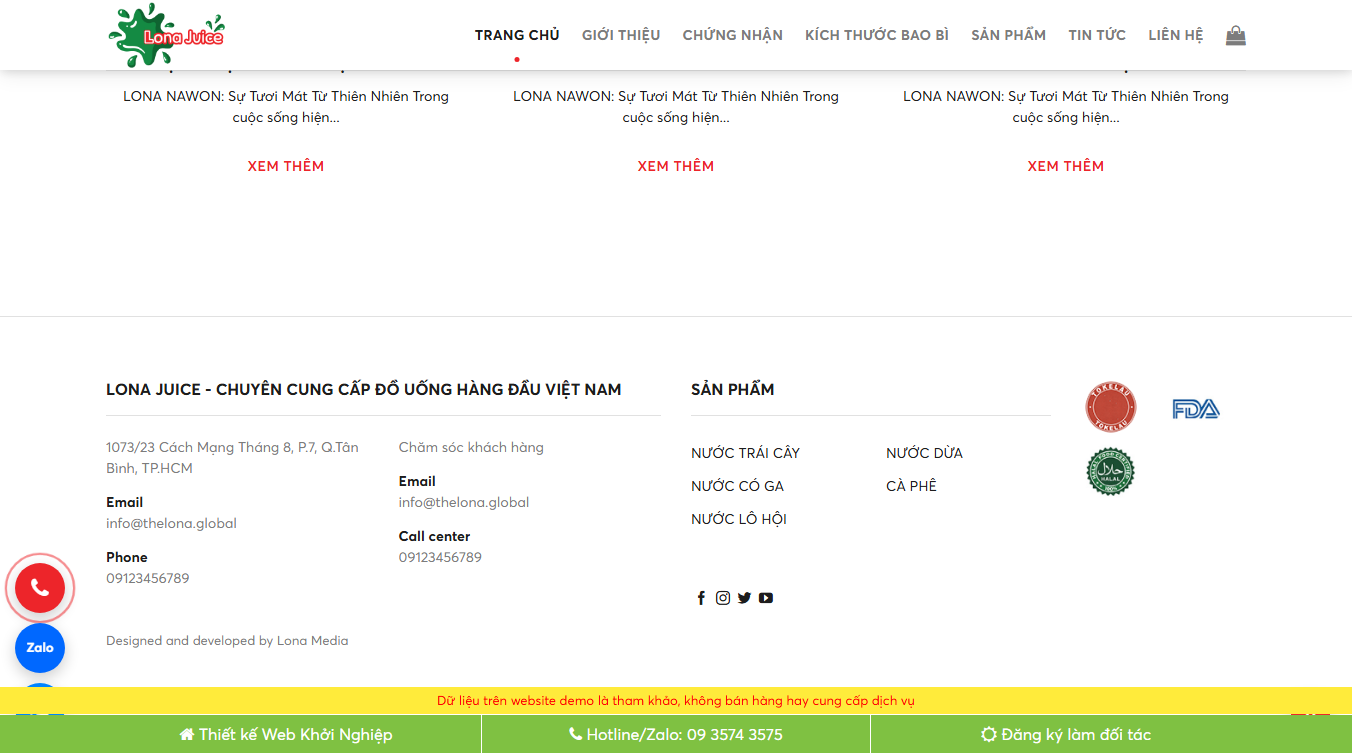The image size is (1352, 753).
Task: Click the Call center number 09123456789
Action: 440,557
